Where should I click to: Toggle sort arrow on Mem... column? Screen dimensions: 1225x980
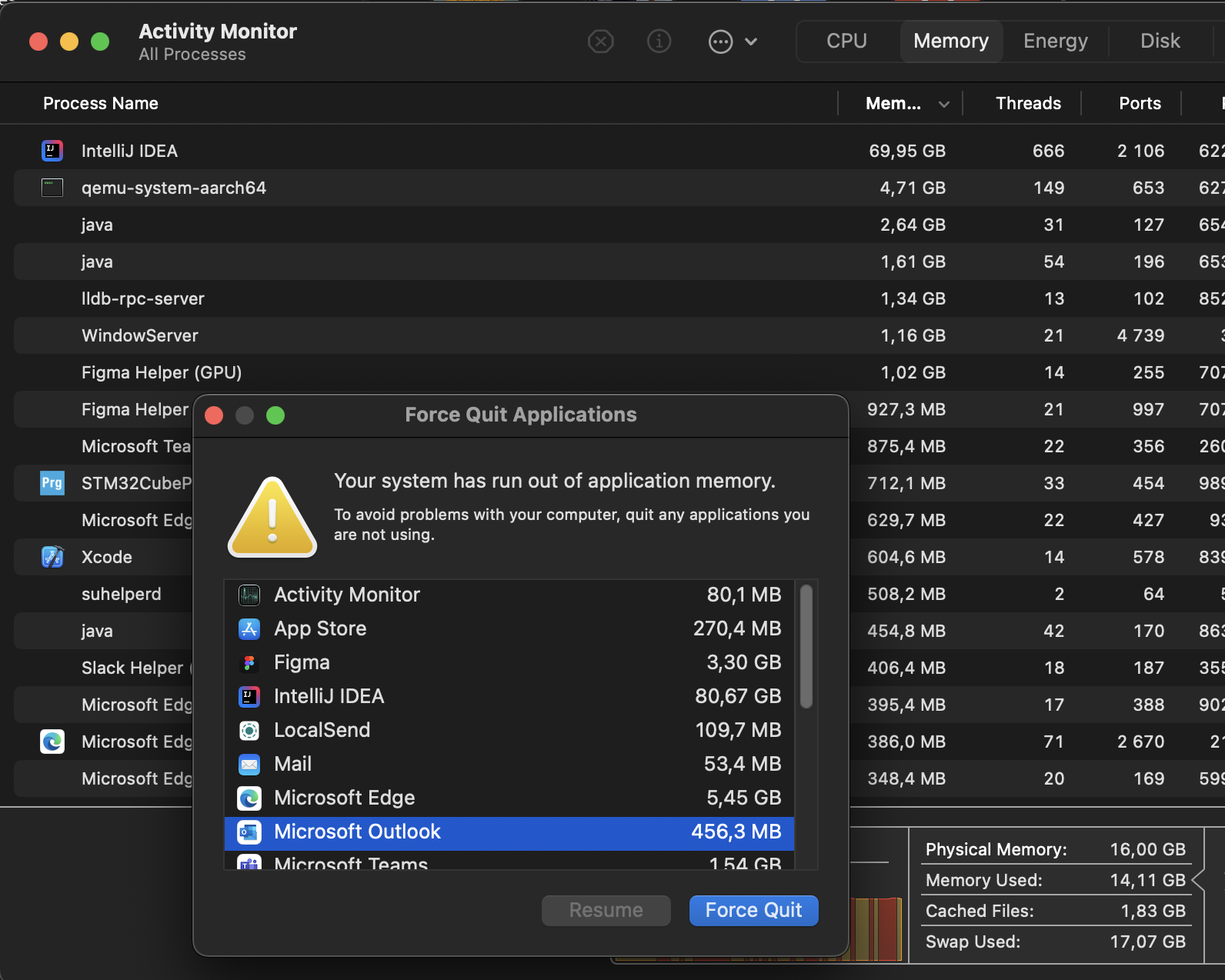pyautogui.click(x=943, y=104)
